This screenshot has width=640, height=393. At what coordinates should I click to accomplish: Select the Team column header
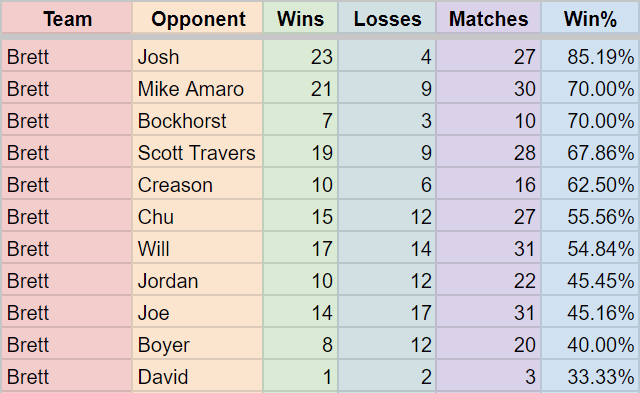(x=67, y=18)
